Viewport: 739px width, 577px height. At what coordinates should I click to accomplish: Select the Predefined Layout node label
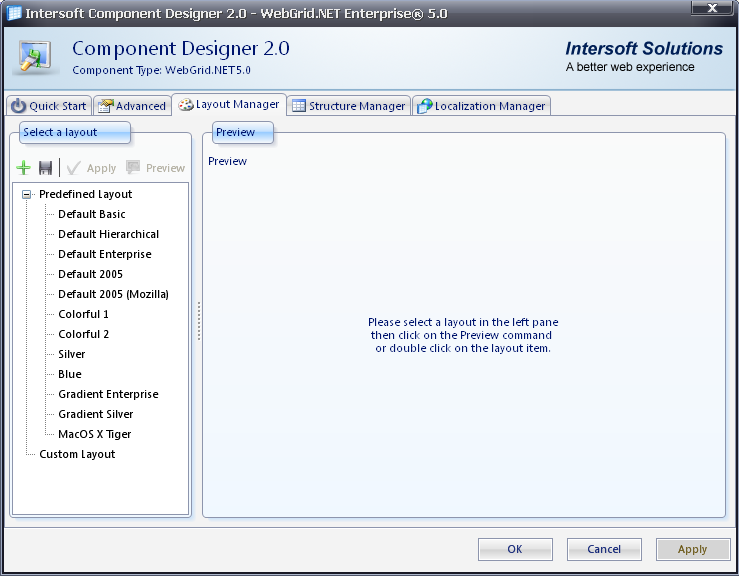pos(86,194)
